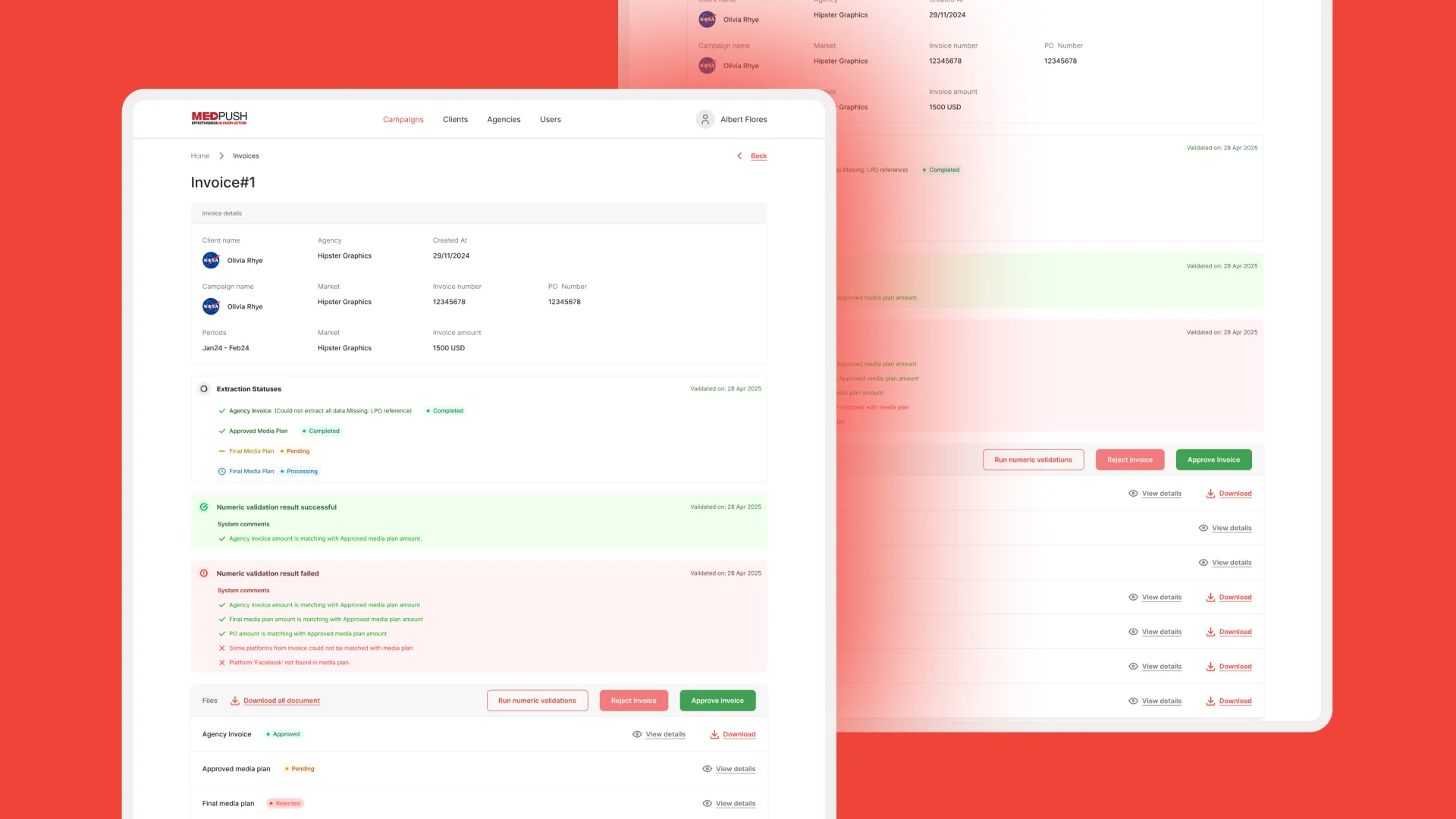
Task: Click the back arrow chevron icon
Action: click(739, 155)
